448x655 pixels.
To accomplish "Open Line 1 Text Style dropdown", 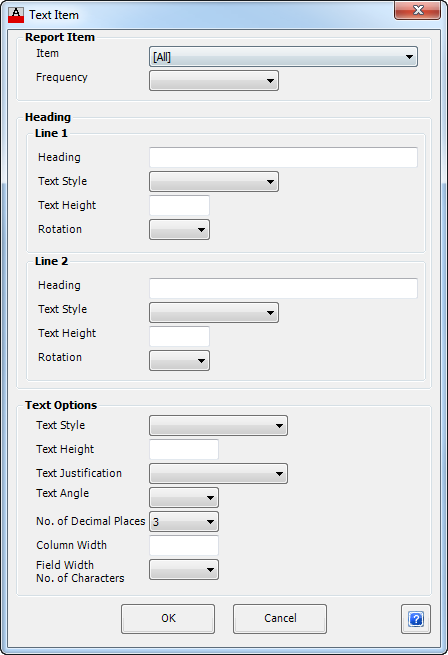I will coord(214,182).
